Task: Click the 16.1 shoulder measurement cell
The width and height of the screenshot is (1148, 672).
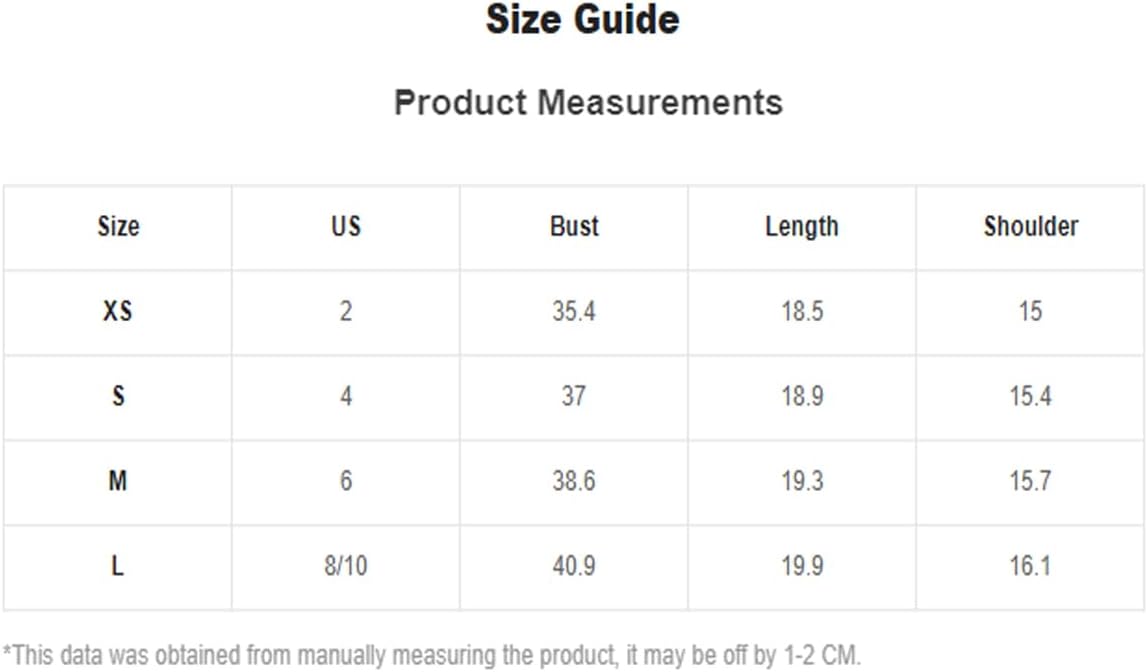Action: pyautogui.click(x=1031, y=566)
